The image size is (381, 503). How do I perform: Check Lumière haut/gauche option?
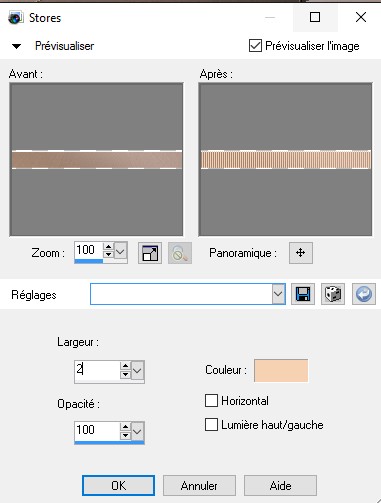[x=211, y=425]
